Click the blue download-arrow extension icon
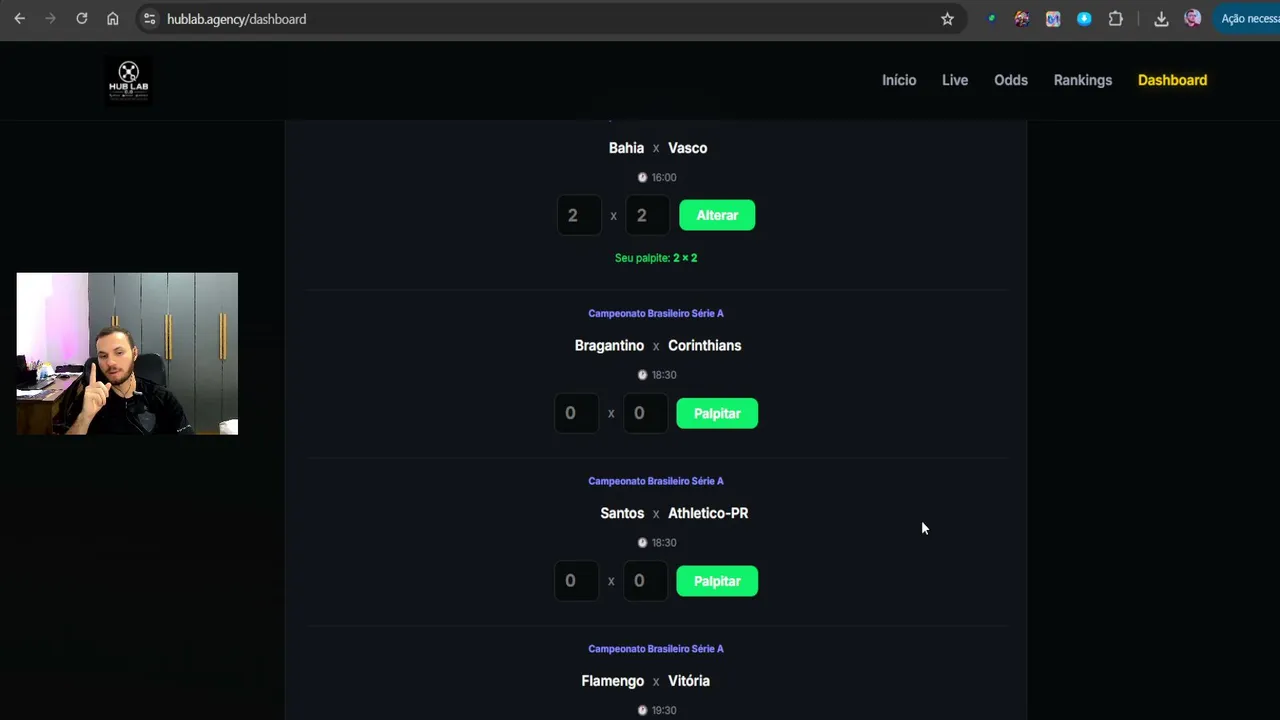The width and height of the screenshot is (1280, 720). tap(1084, 19)
